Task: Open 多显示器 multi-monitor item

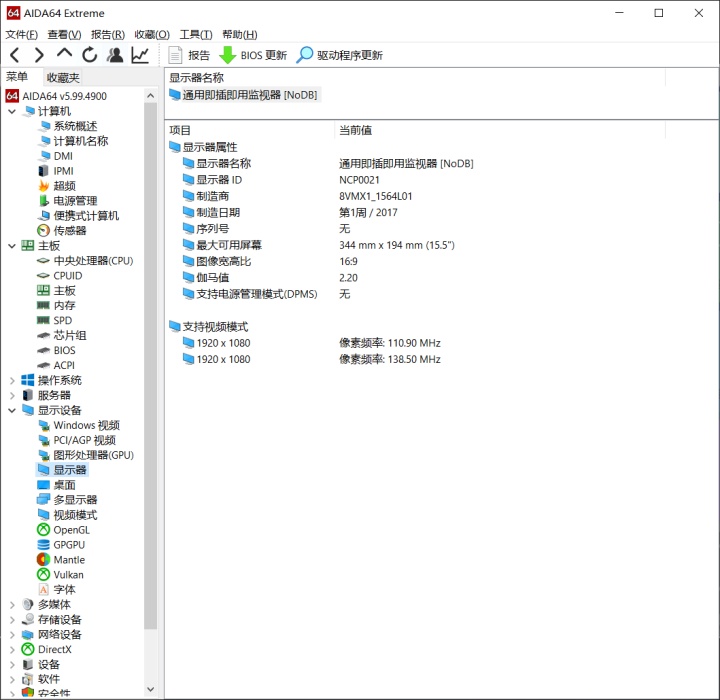Action: (67, 500)
